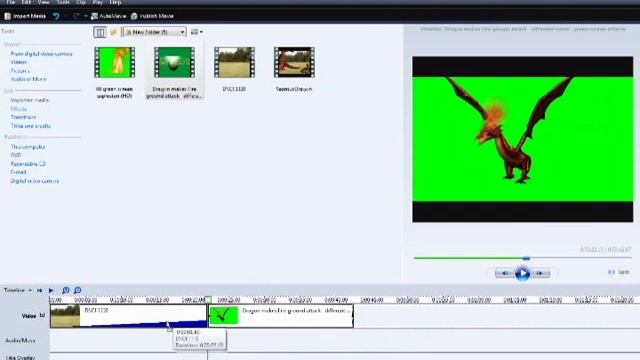Select the DSCF1338 clip on the Video track
640x360 pixels.
pos(129,316)
